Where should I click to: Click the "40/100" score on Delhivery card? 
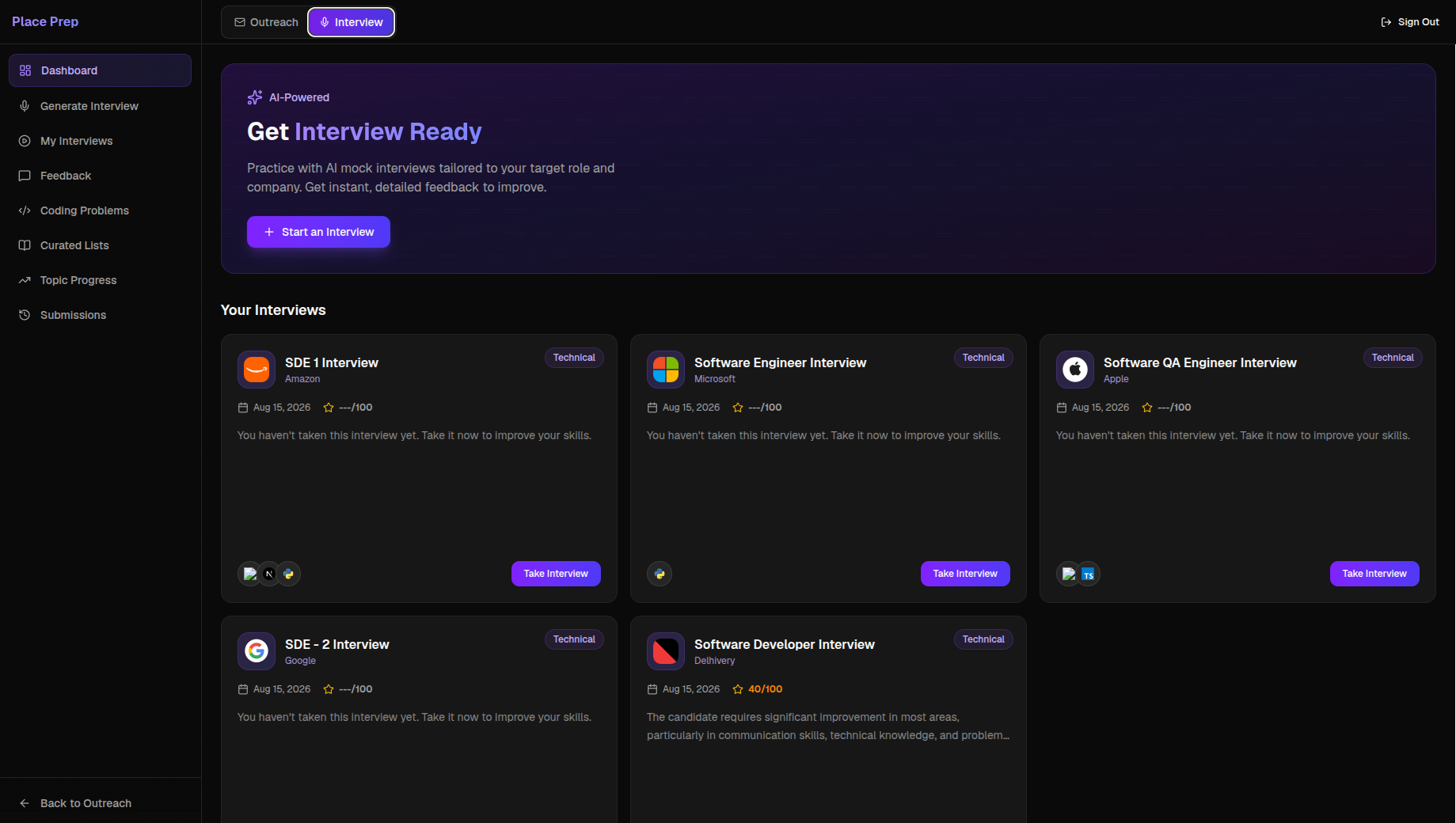point(766,689)
